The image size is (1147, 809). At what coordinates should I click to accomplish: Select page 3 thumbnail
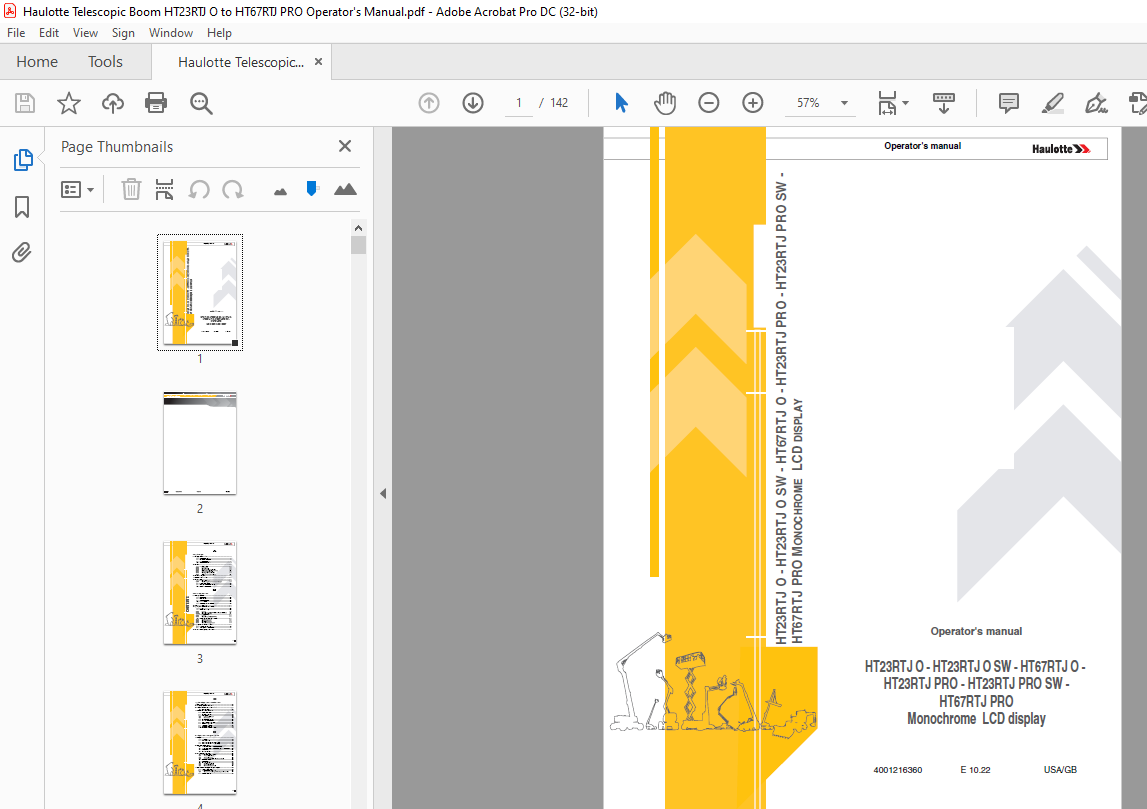pos(200,593)
